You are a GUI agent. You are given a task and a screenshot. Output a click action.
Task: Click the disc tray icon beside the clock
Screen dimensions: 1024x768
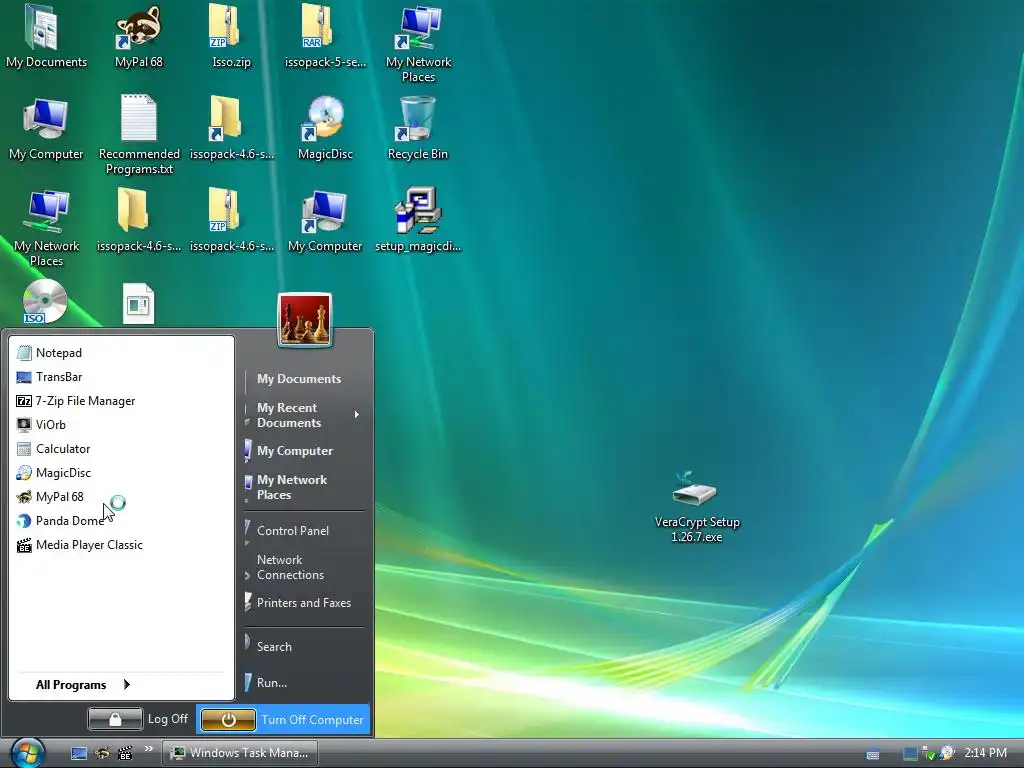coord(947,753)
